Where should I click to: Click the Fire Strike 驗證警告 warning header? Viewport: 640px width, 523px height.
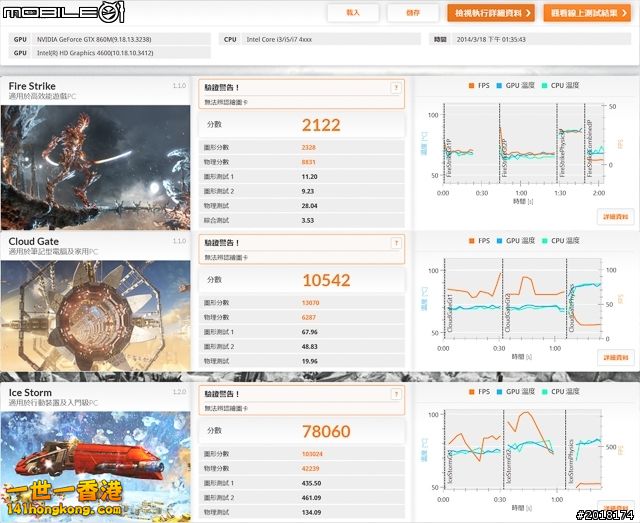(222, 87)
